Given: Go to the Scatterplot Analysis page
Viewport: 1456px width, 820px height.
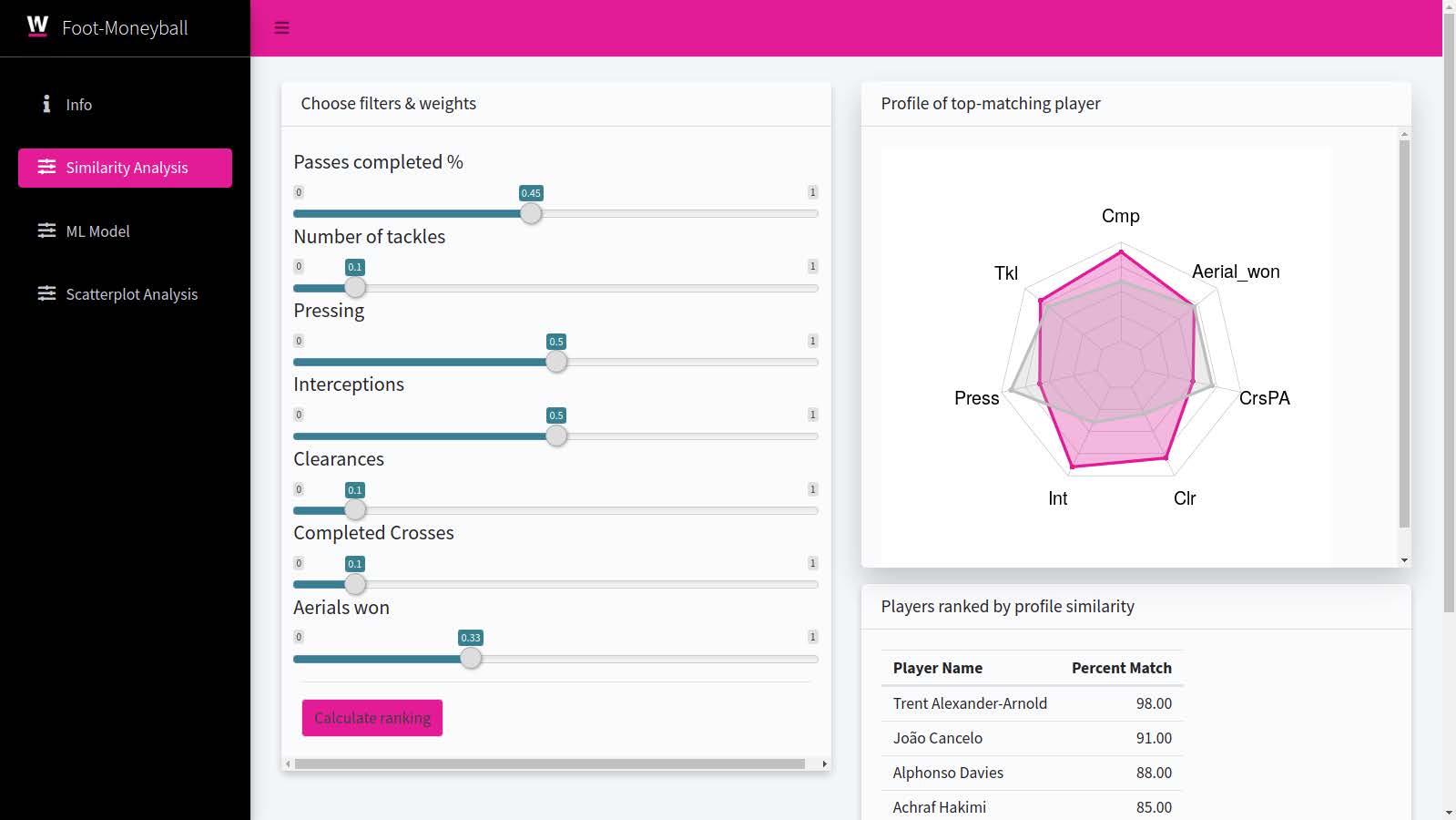Looking at the screenshot, I should [125, 294].
